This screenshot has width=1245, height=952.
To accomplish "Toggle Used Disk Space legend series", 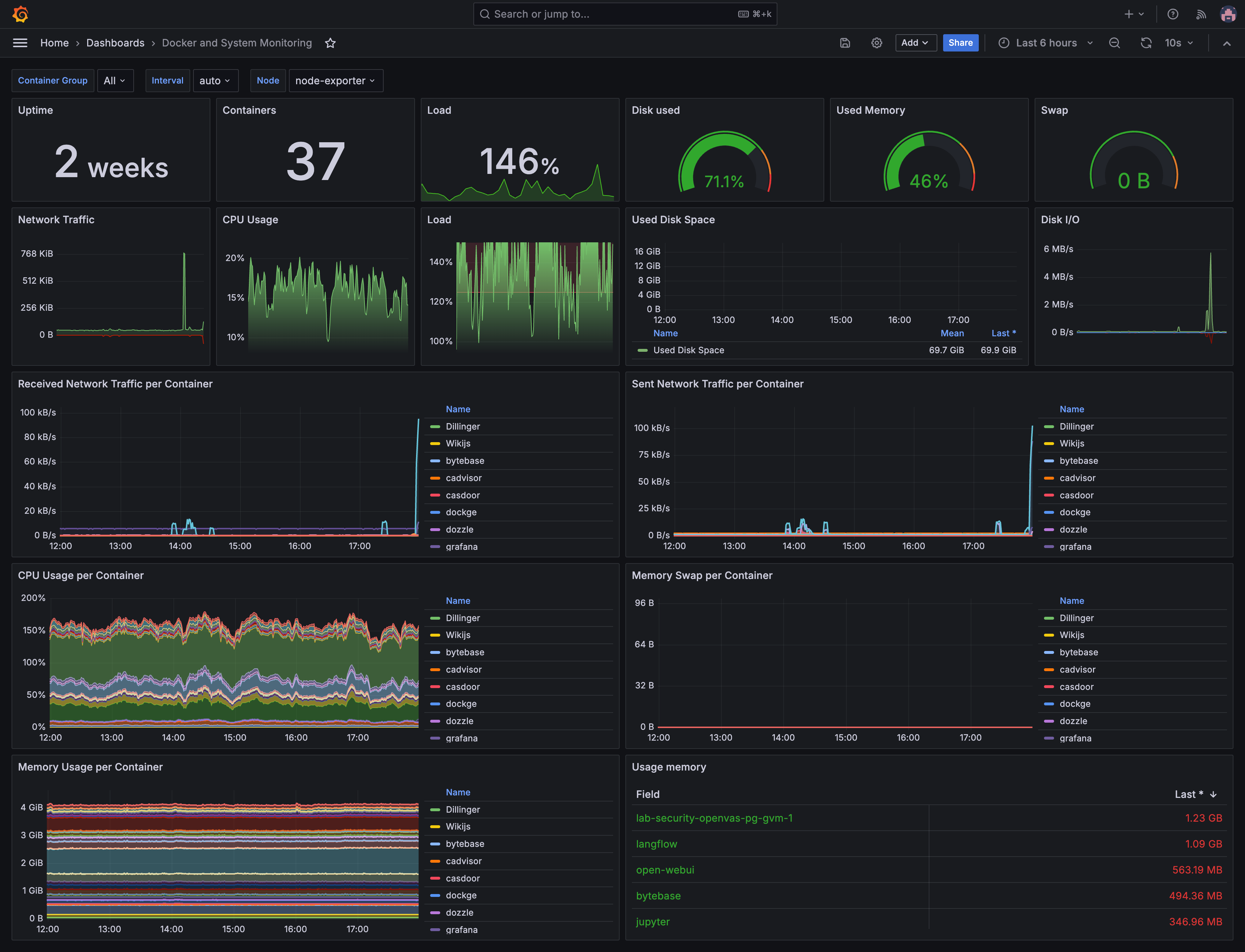I will pos(688,350).
